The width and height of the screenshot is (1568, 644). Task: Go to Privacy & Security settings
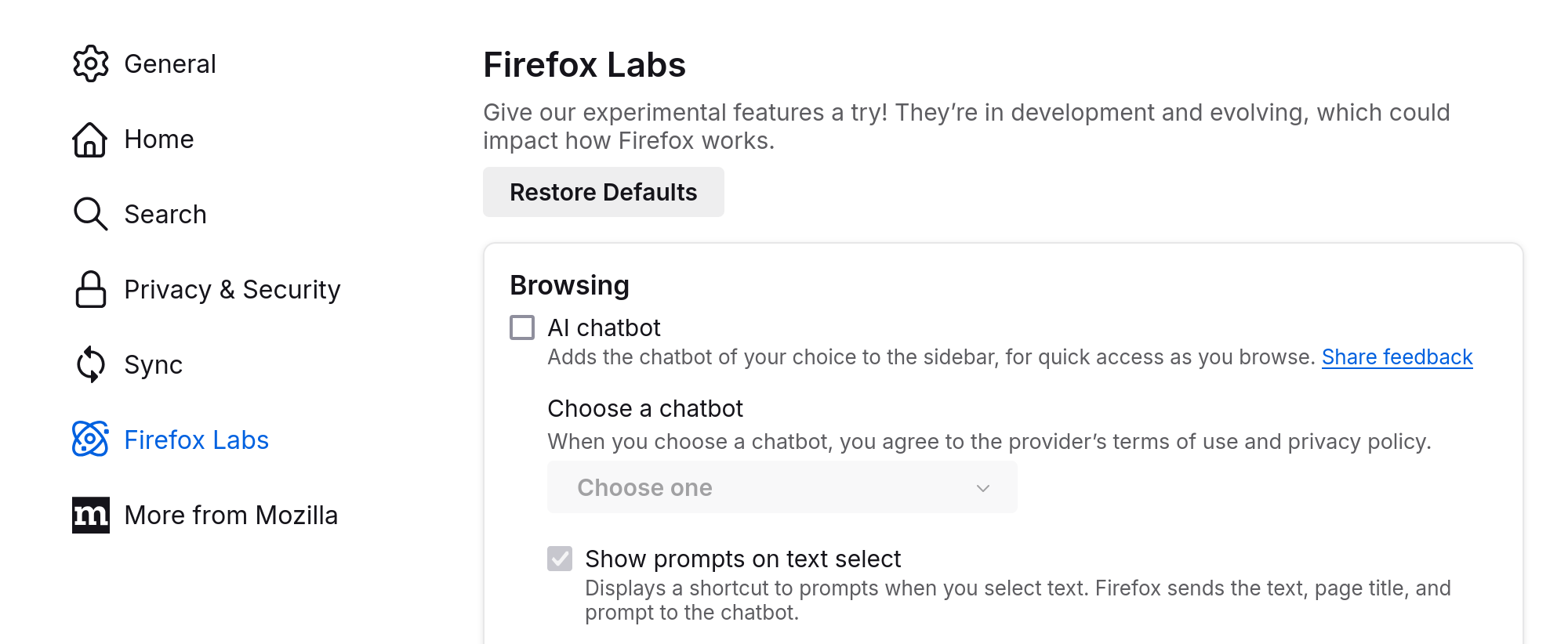[232, 290]
